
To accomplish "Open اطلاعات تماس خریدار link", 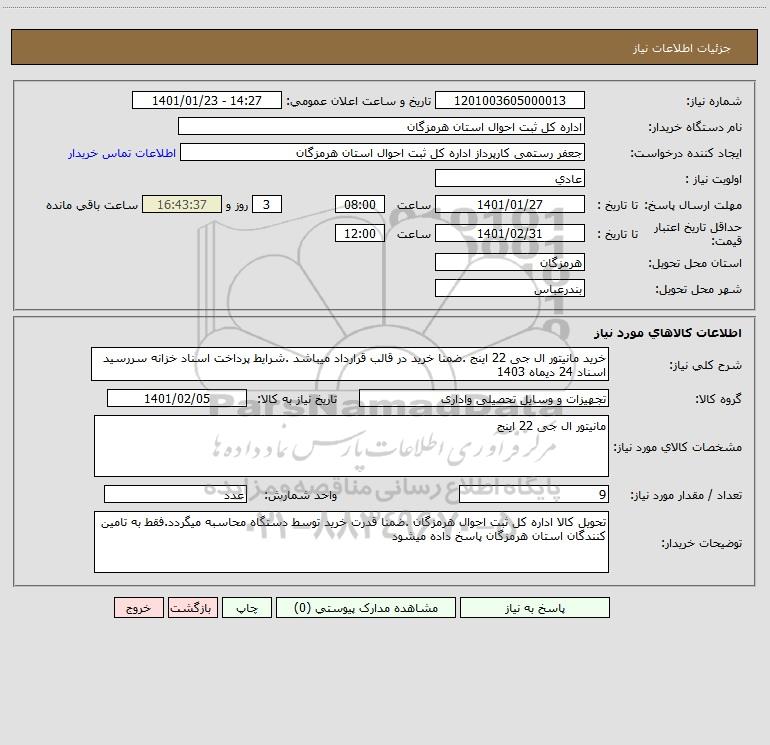I will 122,153.
